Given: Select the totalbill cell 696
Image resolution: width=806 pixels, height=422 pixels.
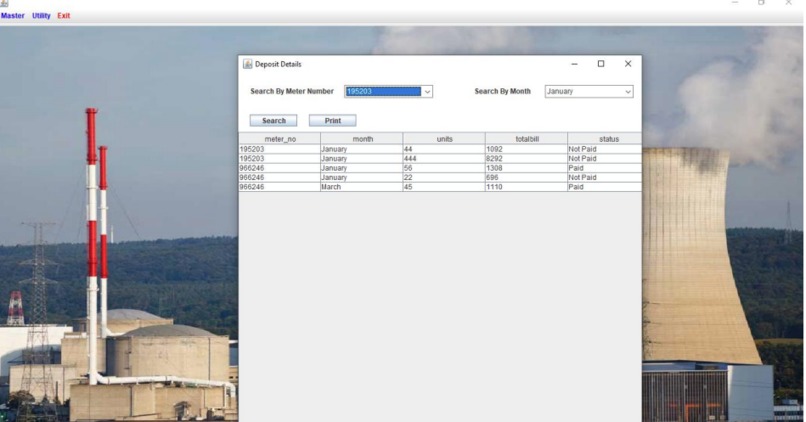Looking at the screenshot, I should tap(526, 177).
